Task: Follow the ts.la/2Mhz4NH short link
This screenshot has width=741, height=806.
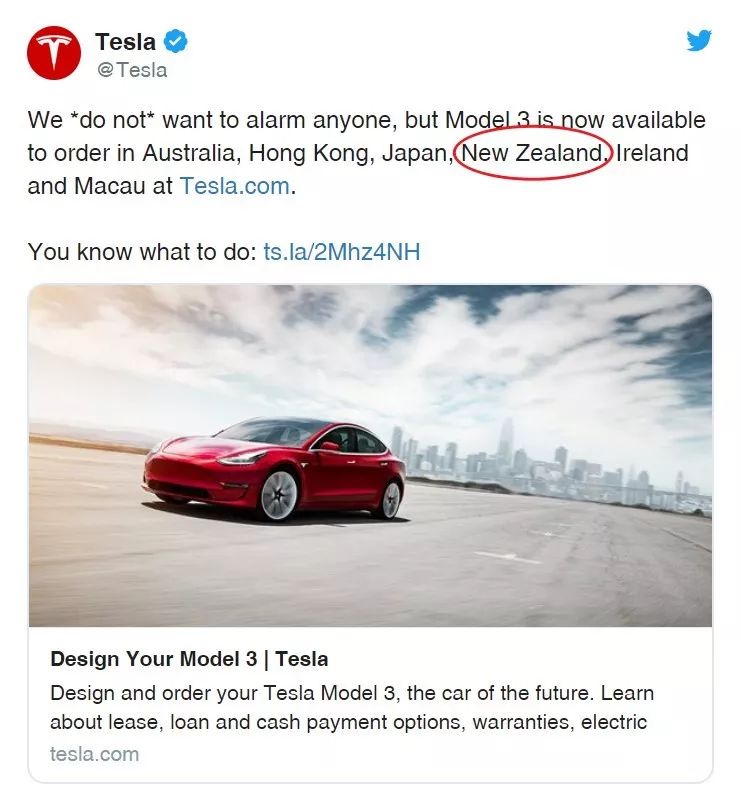Action: [x=342, y=251]
